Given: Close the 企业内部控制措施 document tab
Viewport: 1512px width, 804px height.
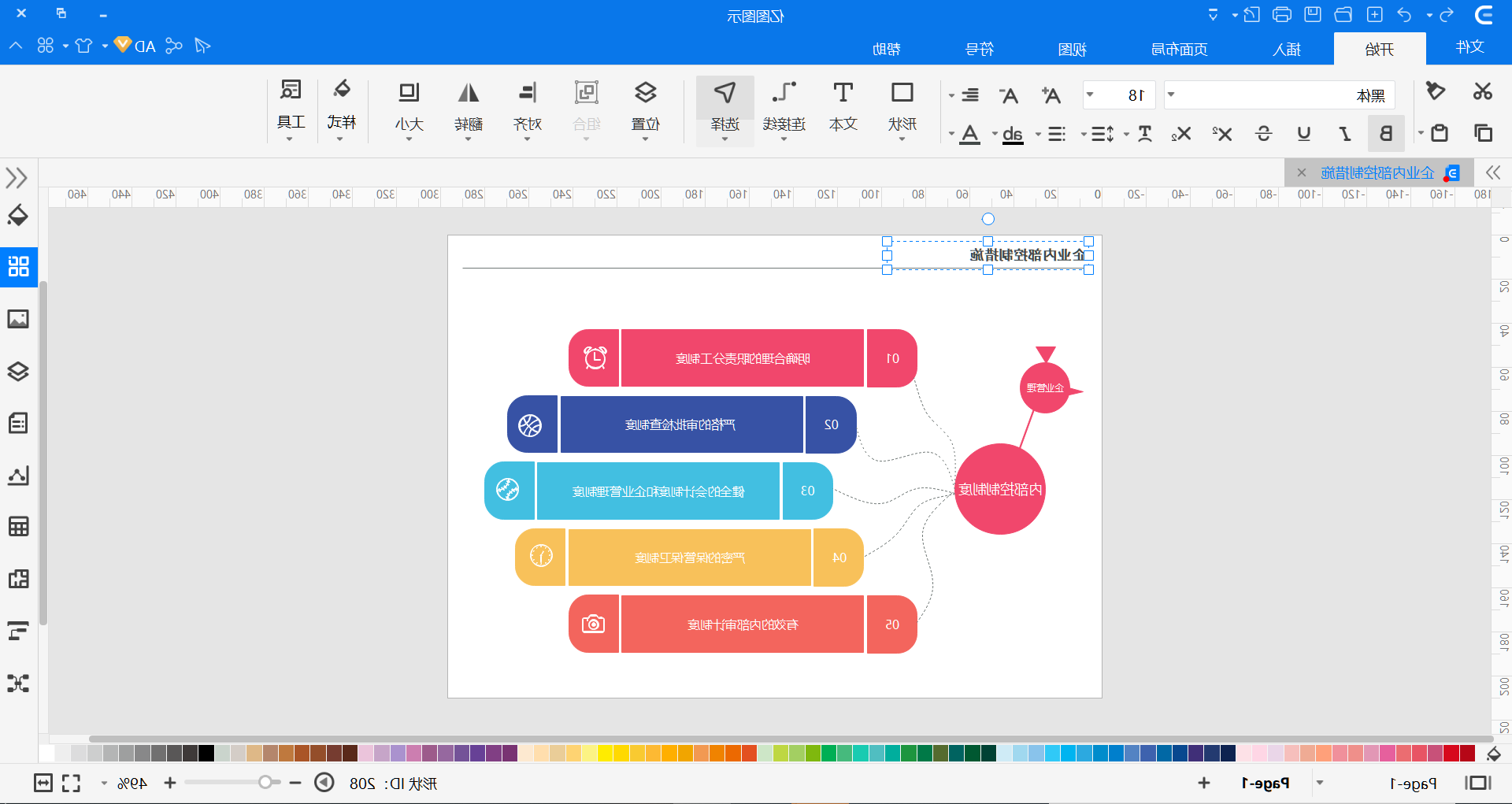Looking at the screenshot, I should [1302, 172].
